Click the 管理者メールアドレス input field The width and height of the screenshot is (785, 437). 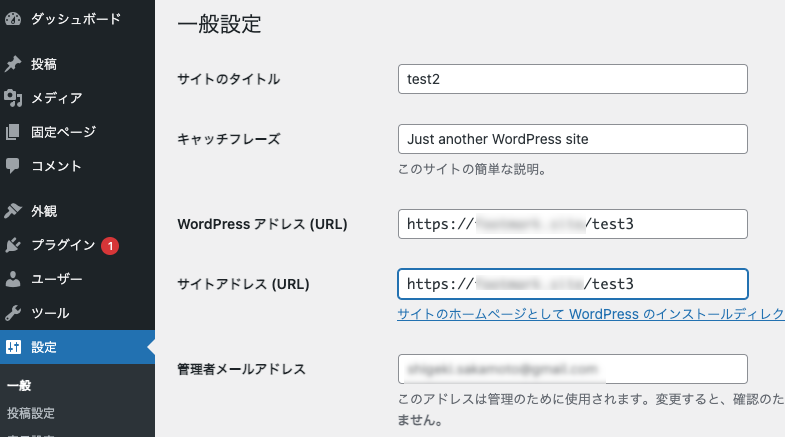[x=572, y=369]
